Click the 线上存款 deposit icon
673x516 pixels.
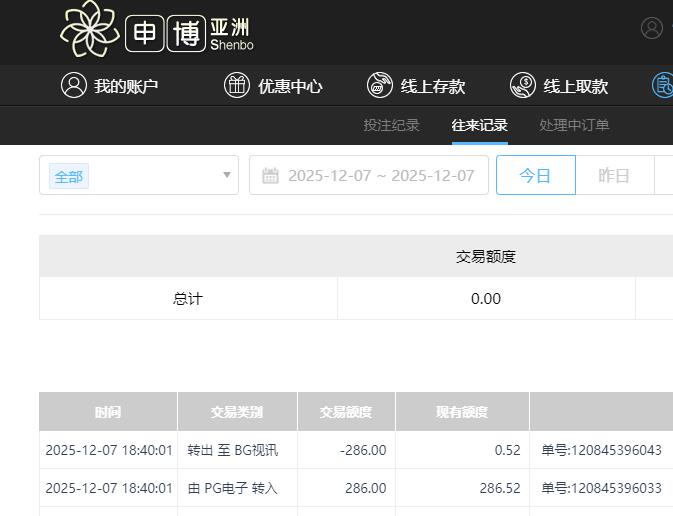380,86
